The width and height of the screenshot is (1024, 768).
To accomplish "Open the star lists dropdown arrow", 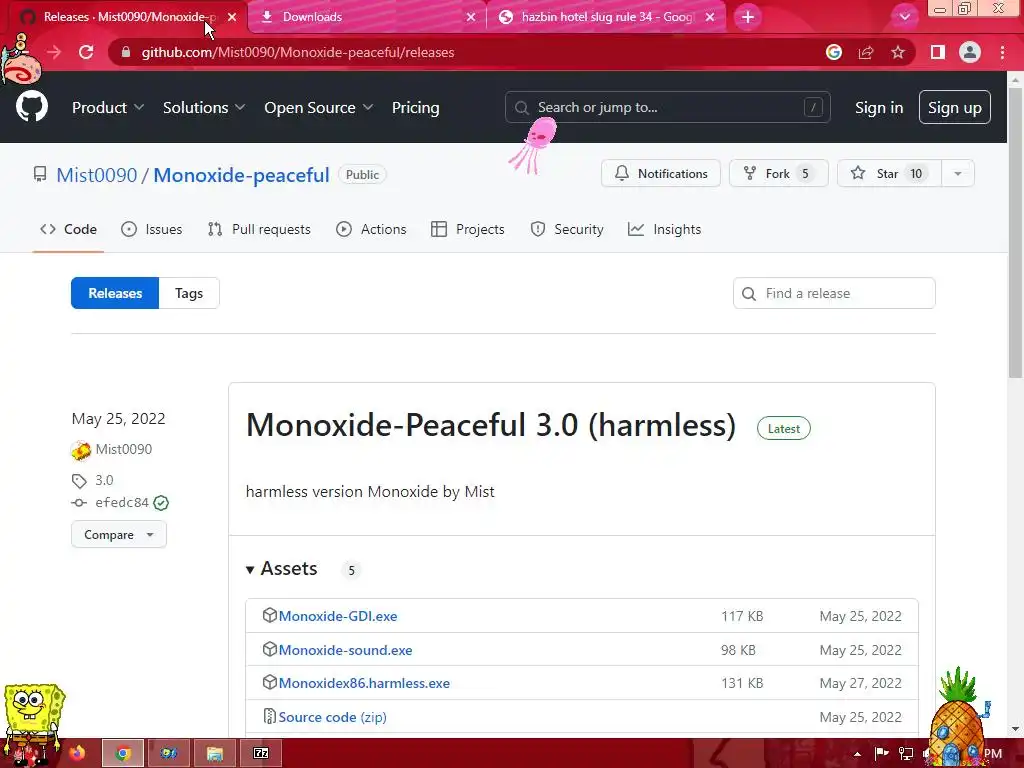I will click(x=958, y=174).
